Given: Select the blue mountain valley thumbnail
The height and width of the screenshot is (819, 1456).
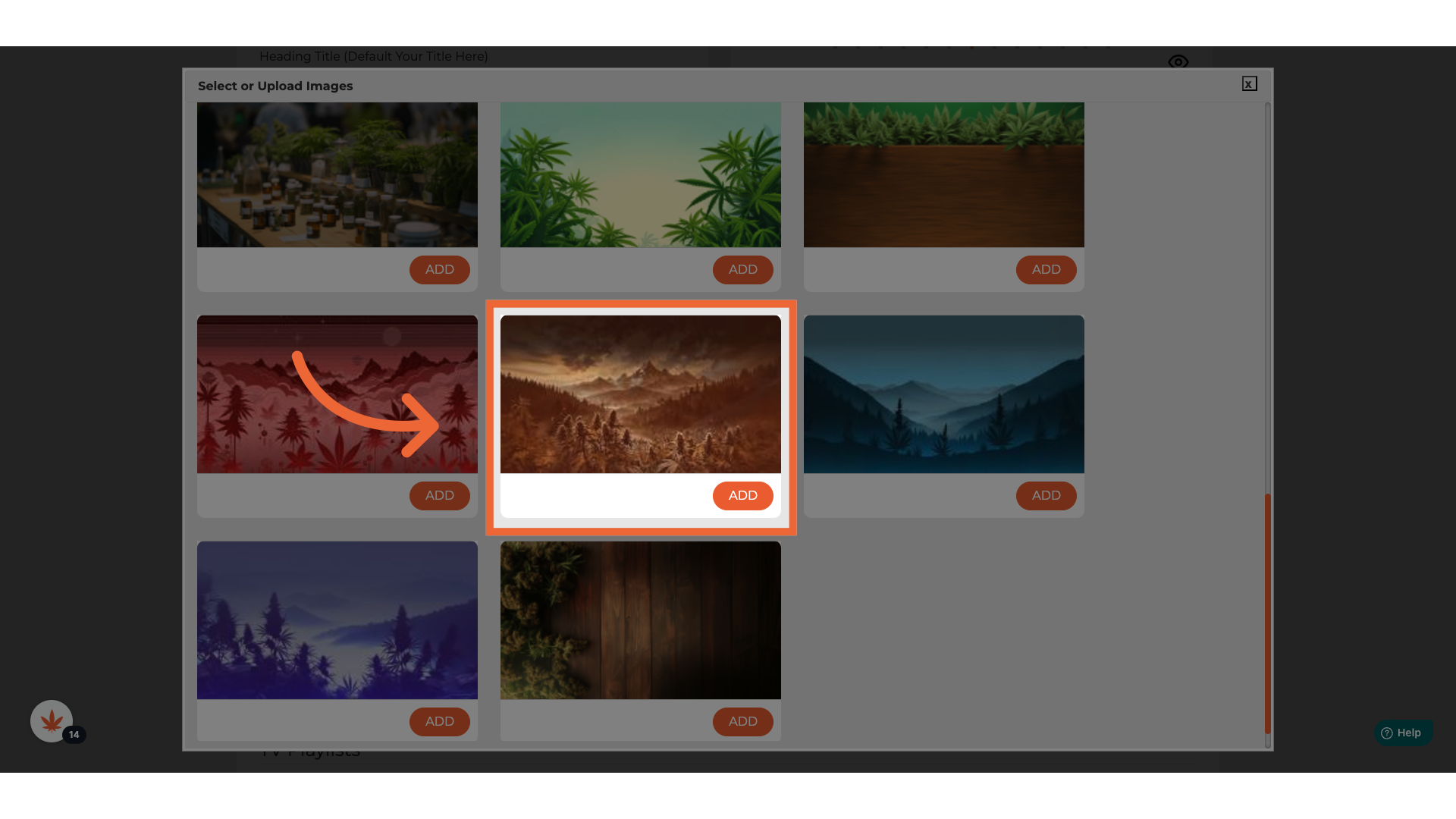Looking at the screenshot, I should (943, 394).
